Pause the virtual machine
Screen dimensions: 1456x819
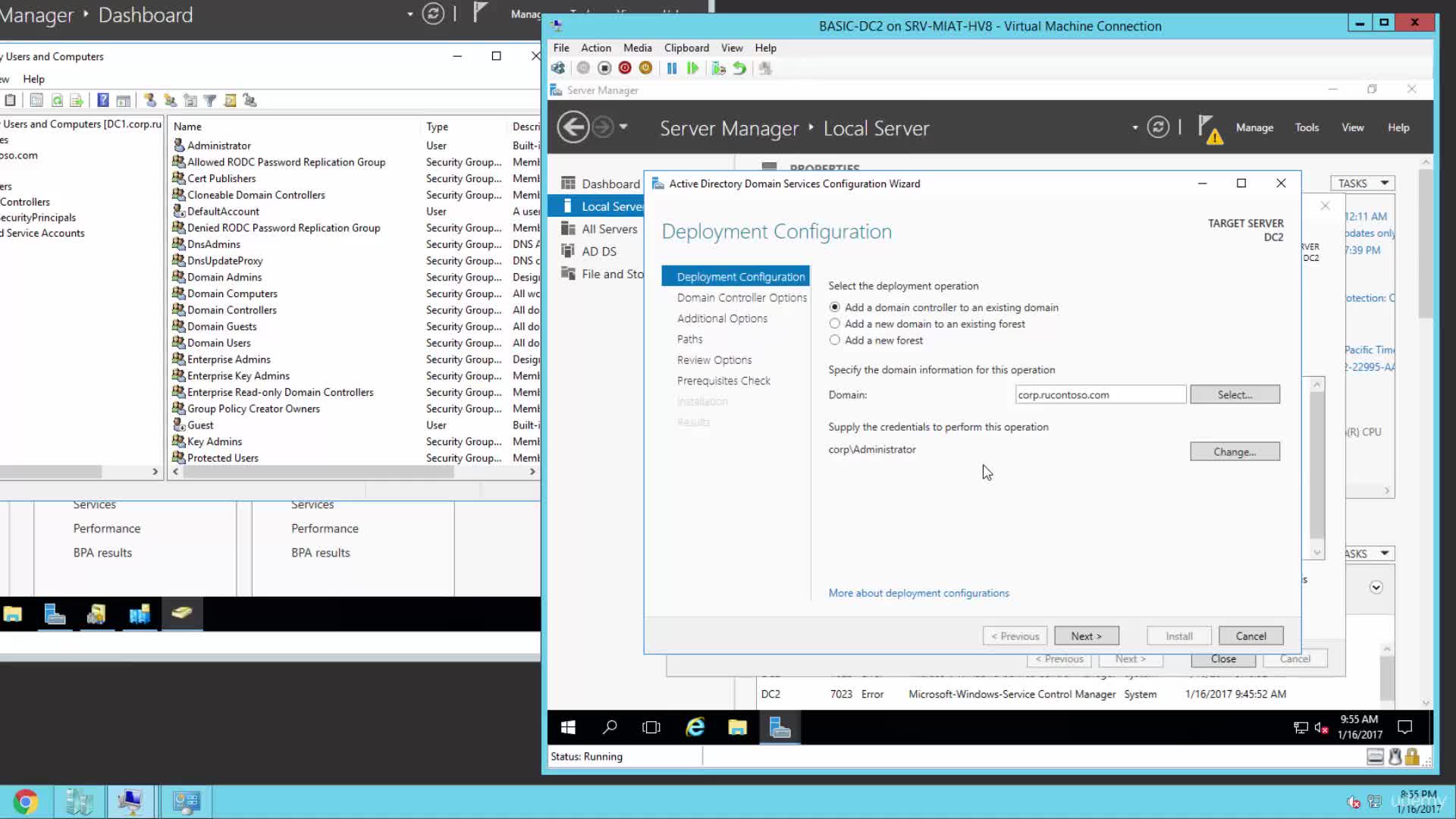click(x=672, y=68)
